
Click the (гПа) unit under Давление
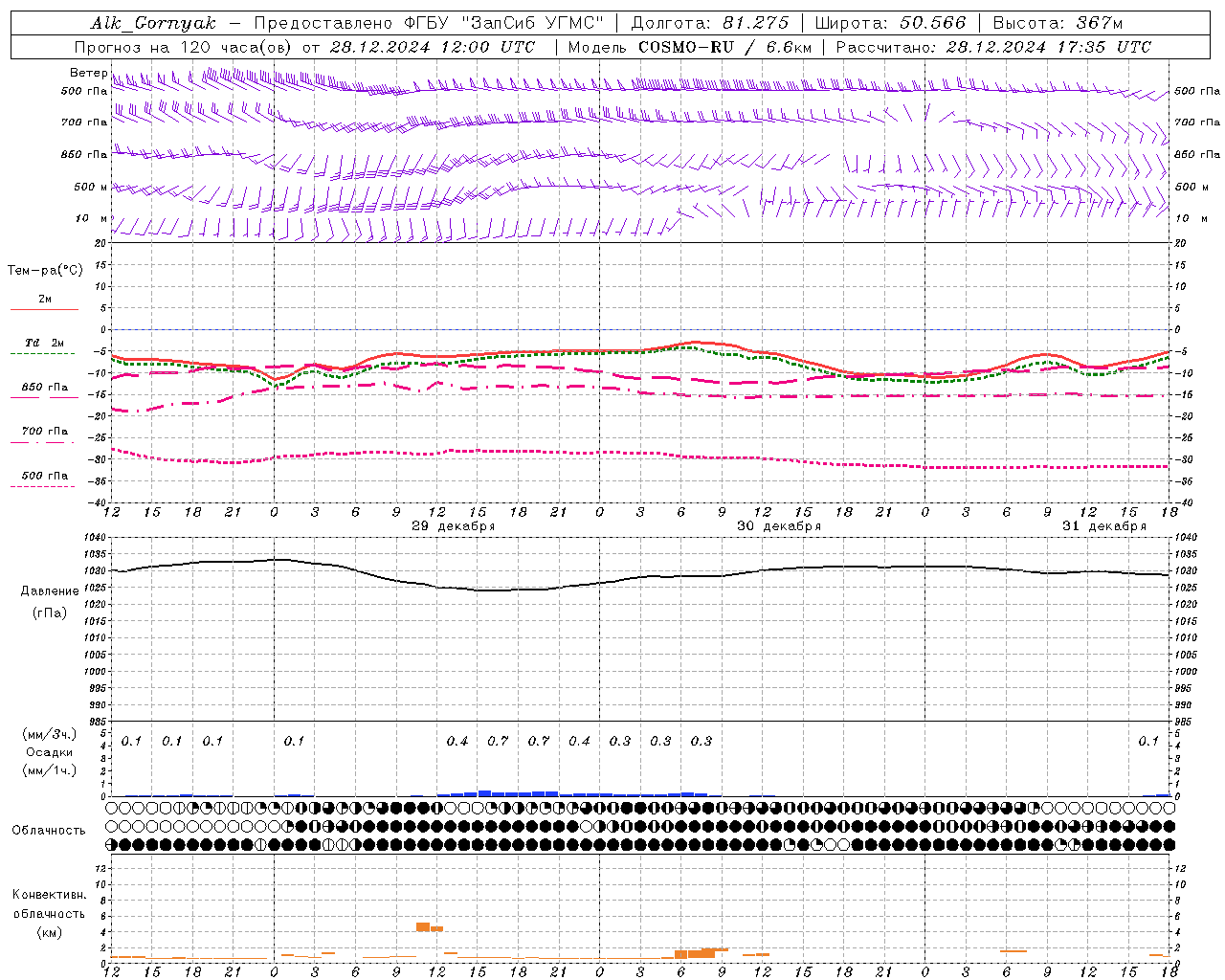[x=50, y=612]
